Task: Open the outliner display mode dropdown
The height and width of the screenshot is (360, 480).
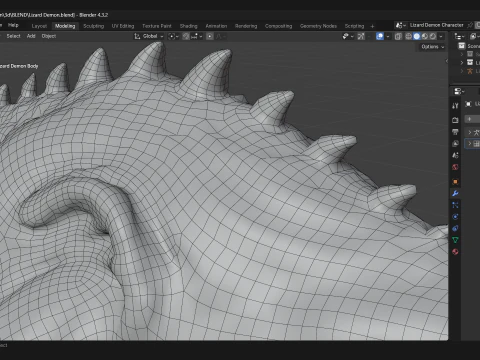Action: click(473, 36)
